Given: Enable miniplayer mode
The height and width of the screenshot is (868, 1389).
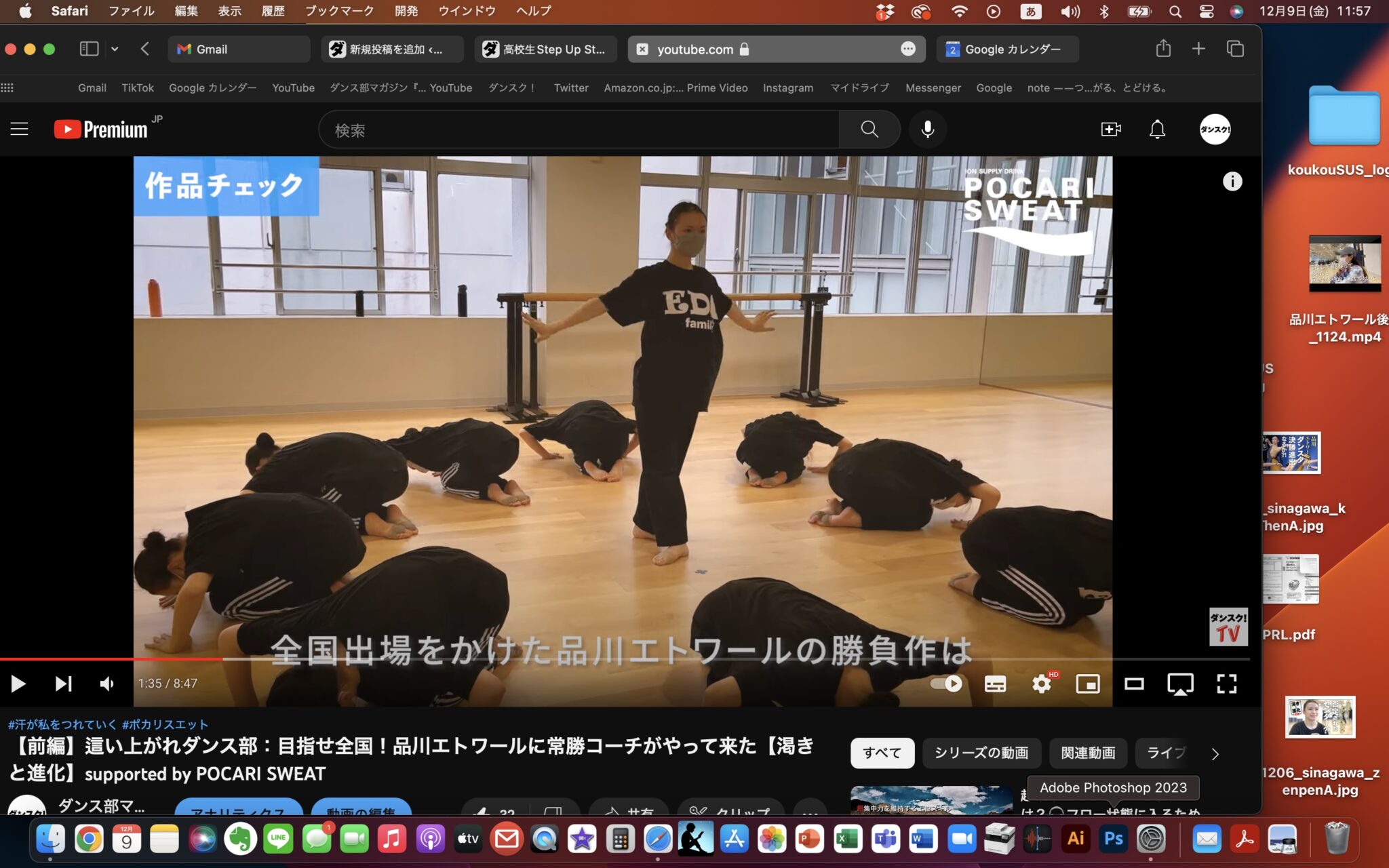Looking at the screenshot, I should tap(1088, 684).
